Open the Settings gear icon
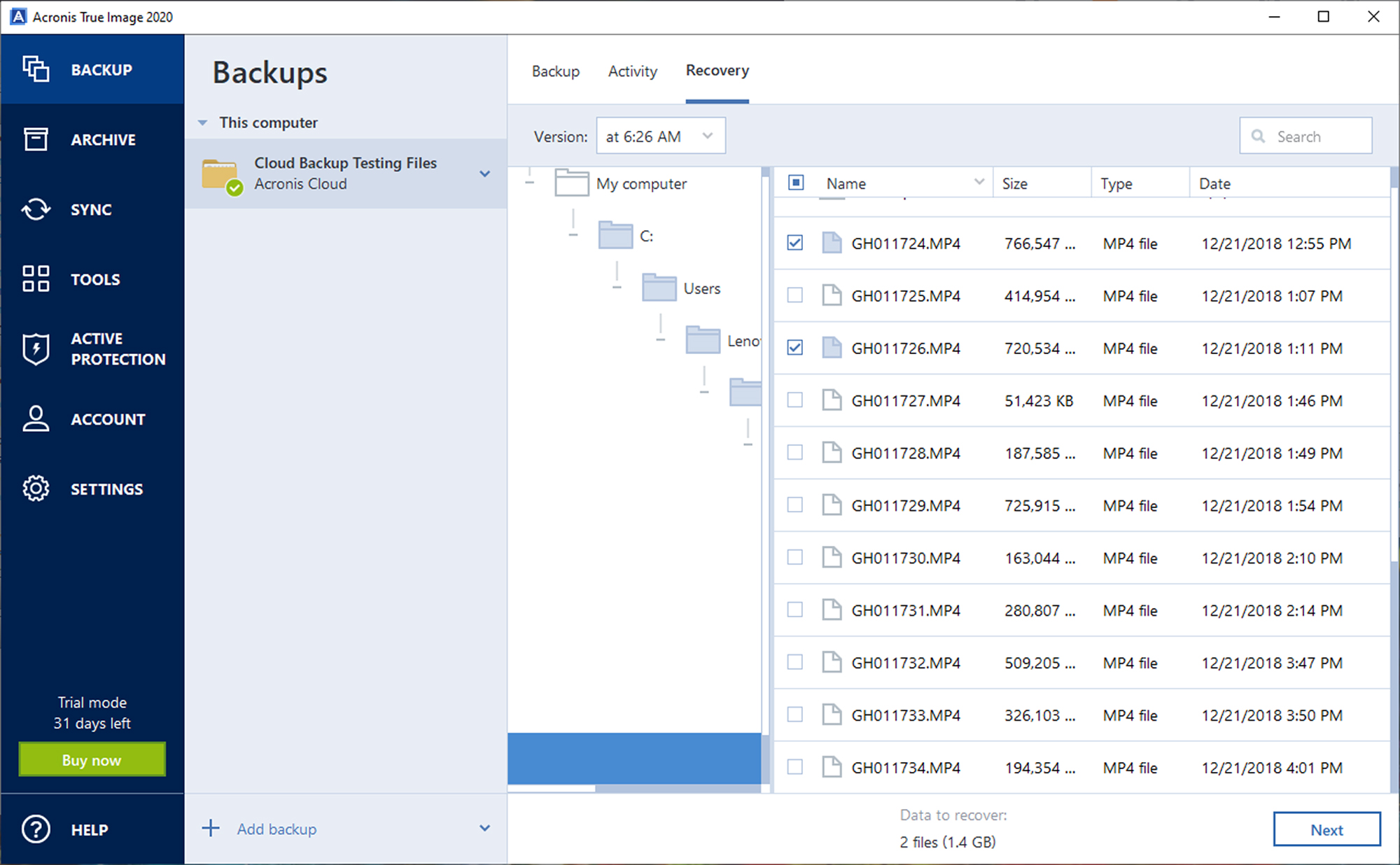Image resolution: width=1400 pixels, height=865 pixels. [x=36, y=488]
